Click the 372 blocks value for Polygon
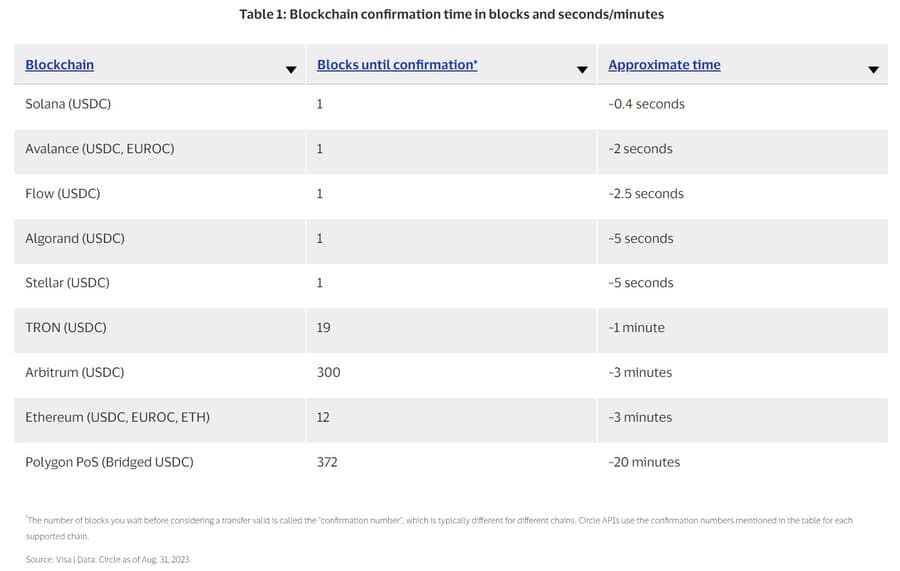This screenshot has width=900, height=571. pos(327,462)
